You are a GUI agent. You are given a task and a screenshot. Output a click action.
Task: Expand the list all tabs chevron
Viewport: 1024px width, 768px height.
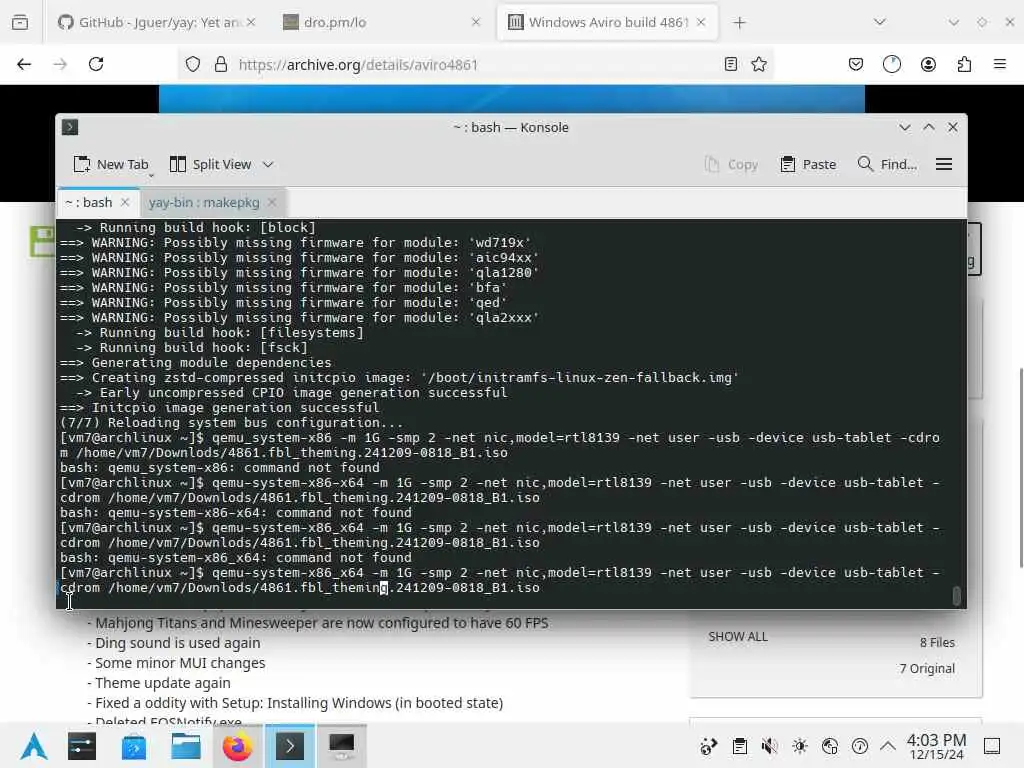880,22
